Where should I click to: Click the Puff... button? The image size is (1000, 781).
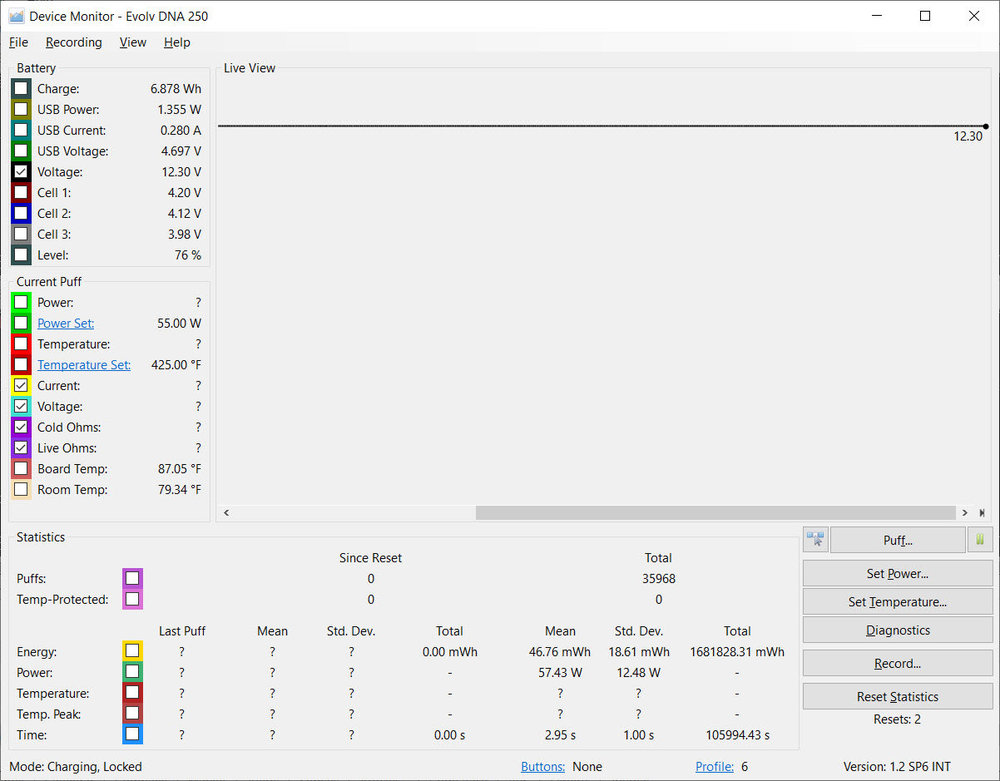(897, 540)
